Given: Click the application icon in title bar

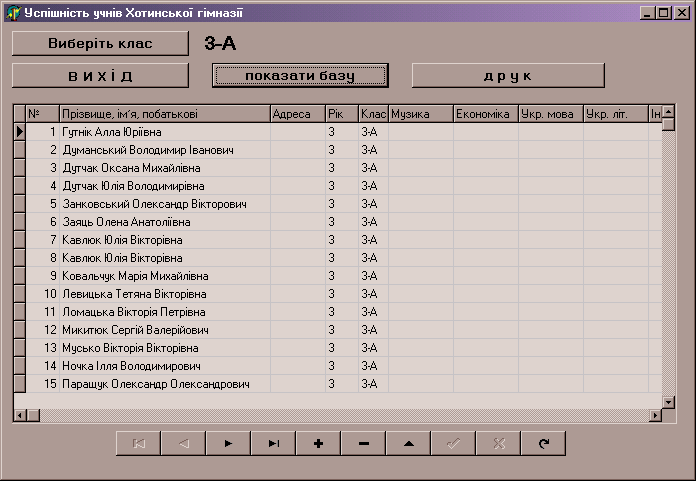Looking at the screenshot, I should pos(13,13).
